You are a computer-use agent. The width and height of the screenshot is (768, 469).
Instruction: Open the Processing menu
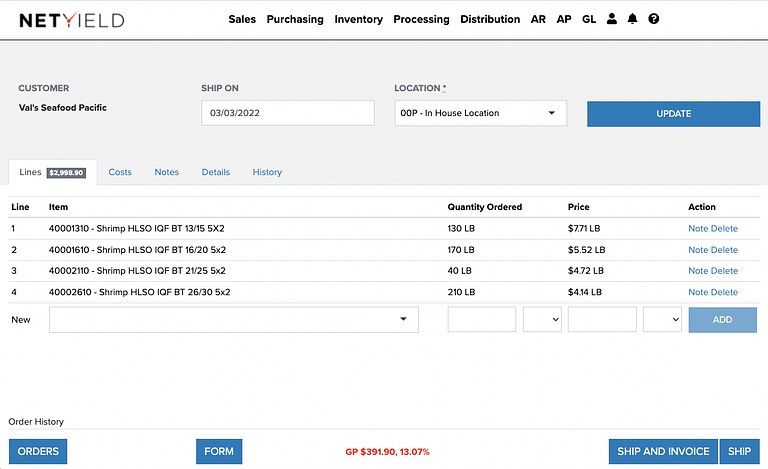tap(421, 19)
